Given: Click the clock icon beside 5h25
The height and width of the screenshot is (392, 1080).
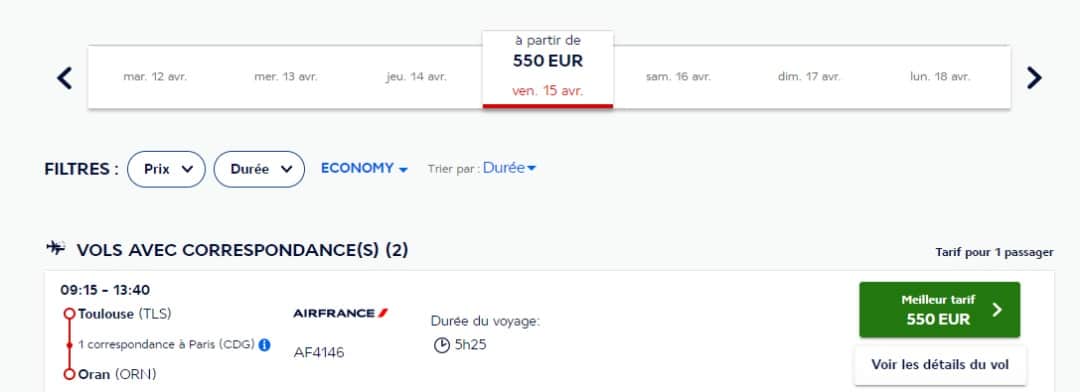Looking at the screenshot, I should click(x=442, y=345).
